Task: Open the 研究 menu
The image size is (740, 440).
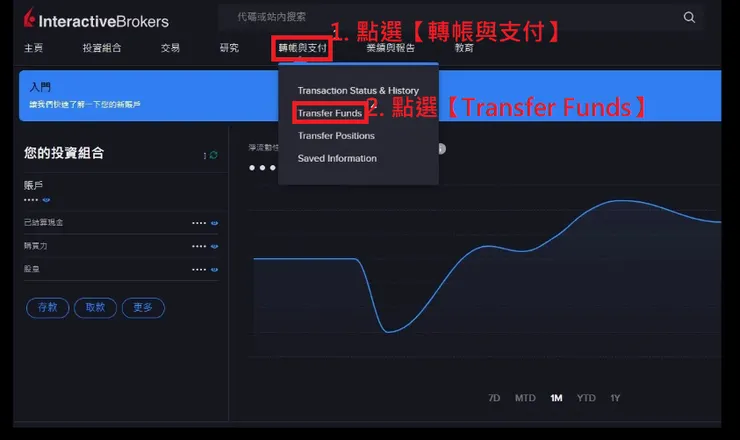Action: [229, 48]
